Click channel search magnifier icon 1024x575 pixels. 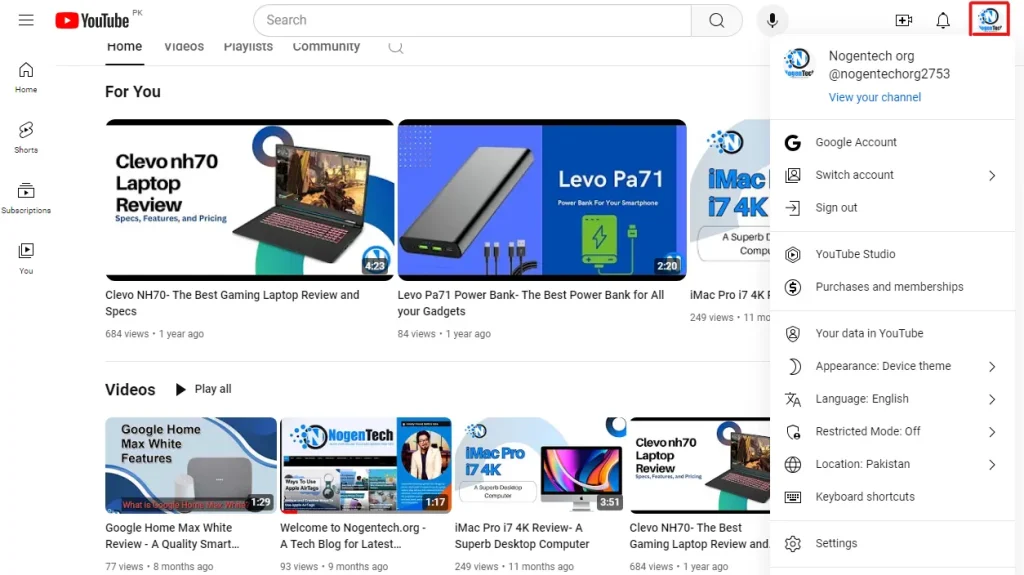tap(396, 47)
